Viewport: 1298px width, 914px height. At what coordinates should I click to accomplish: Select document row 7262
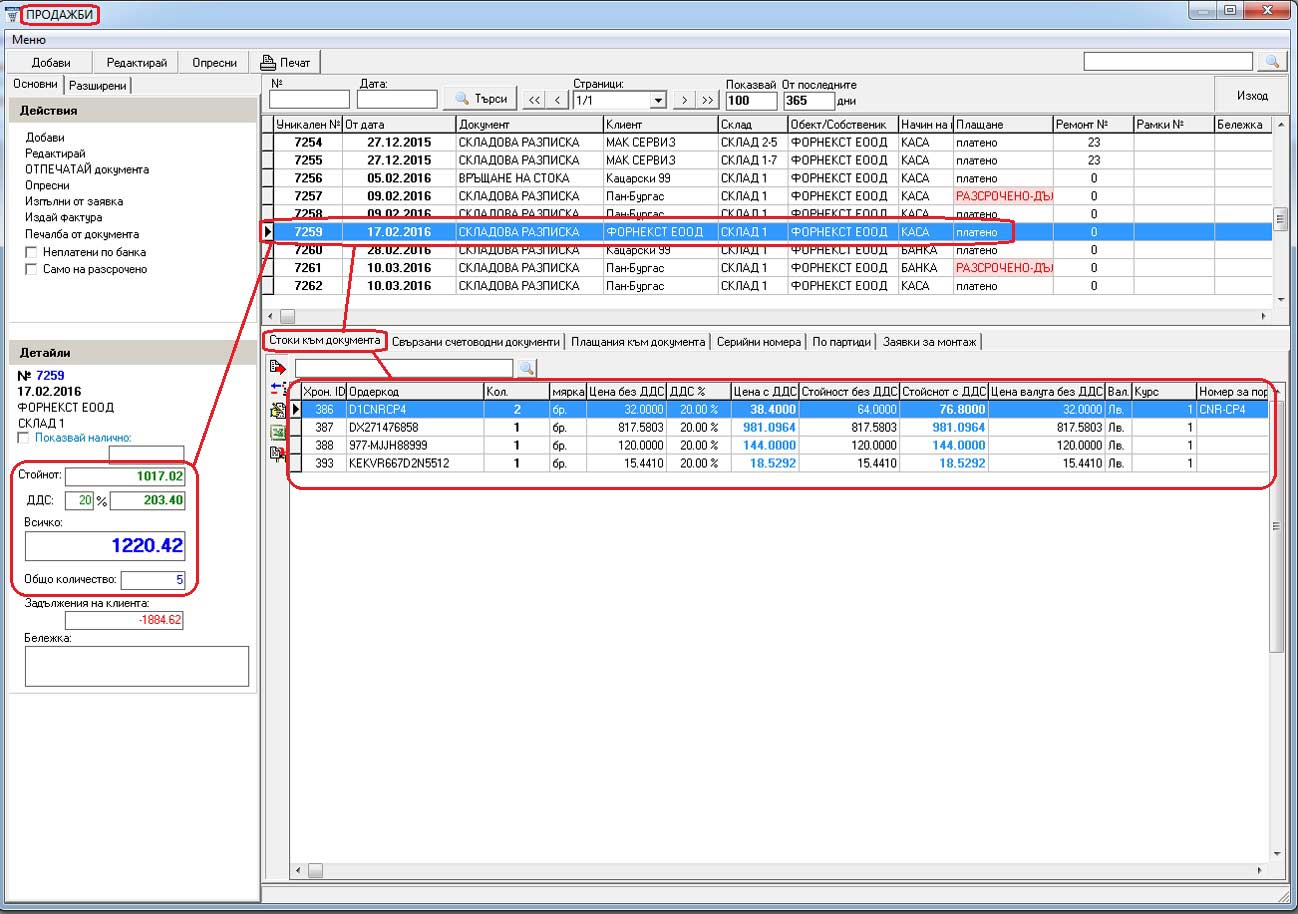766,286
